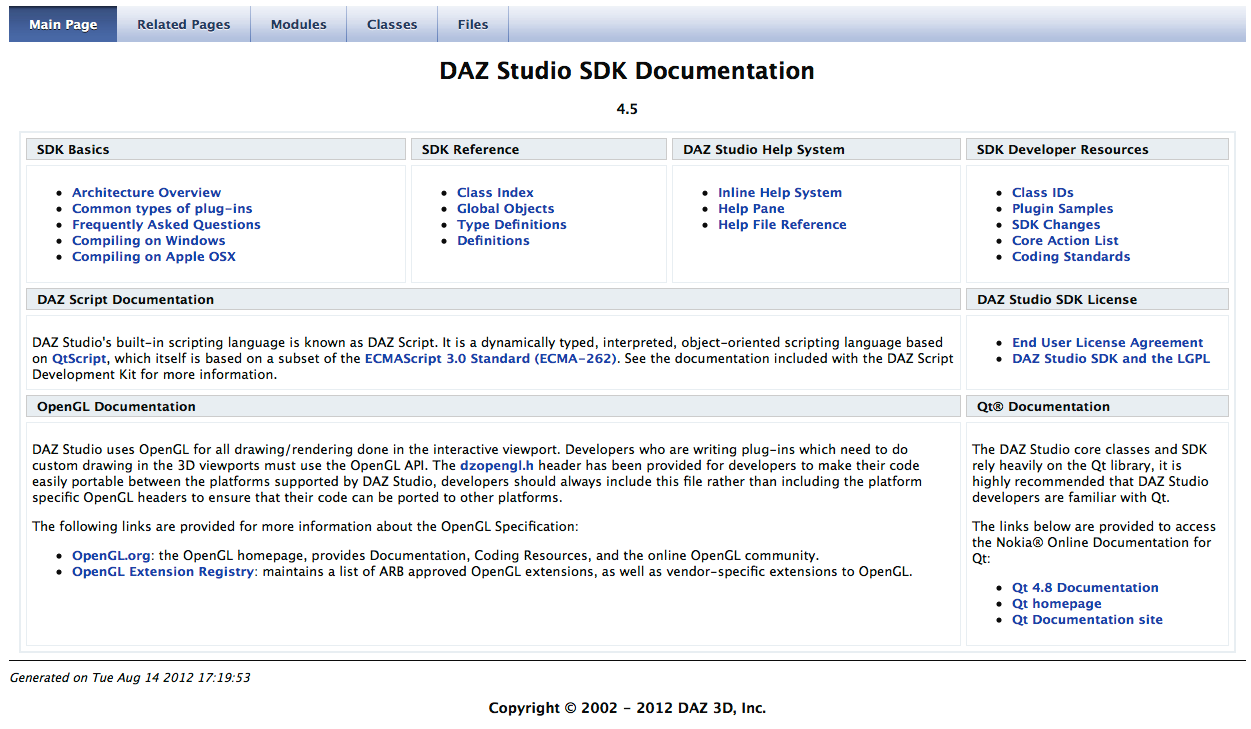Open End User License Agreement
1251x729 pixels.
point(1108,343)
